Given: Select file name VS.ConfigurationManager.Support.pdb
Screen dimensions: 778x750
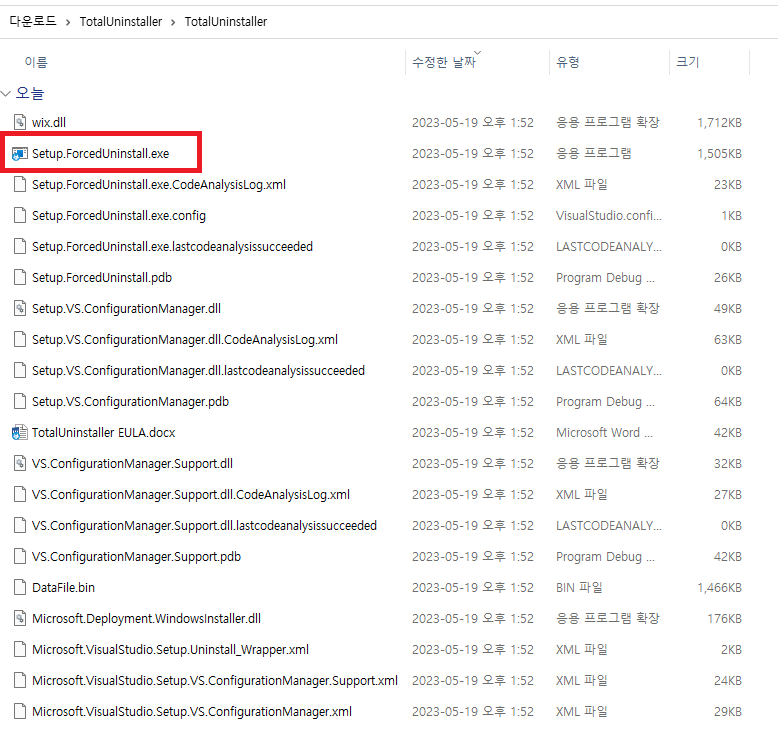Looking at the screenshot, I should [x=136, y=557].
